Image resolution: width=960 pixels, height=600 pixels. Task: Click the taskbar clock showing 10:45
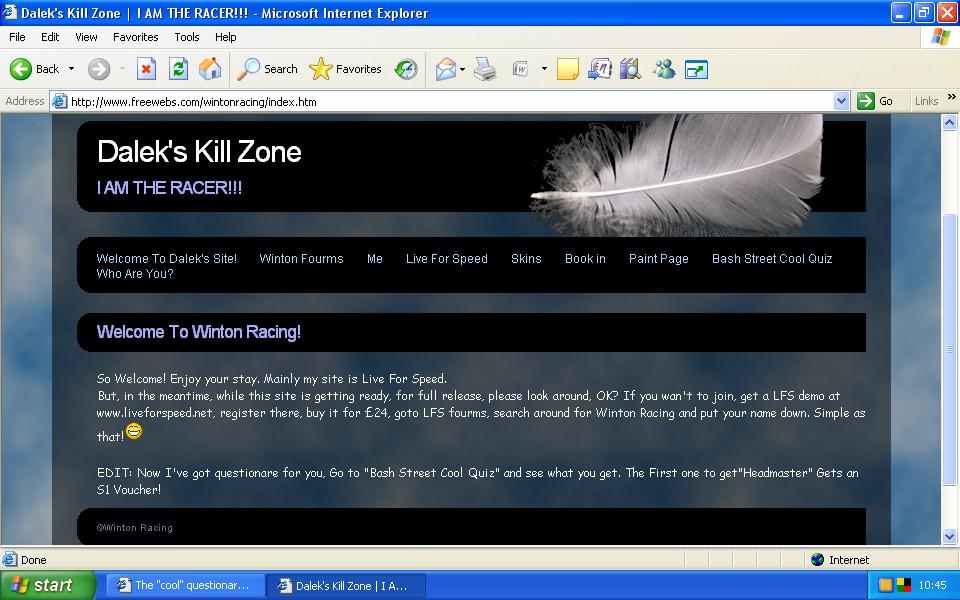tap(932, 585)
